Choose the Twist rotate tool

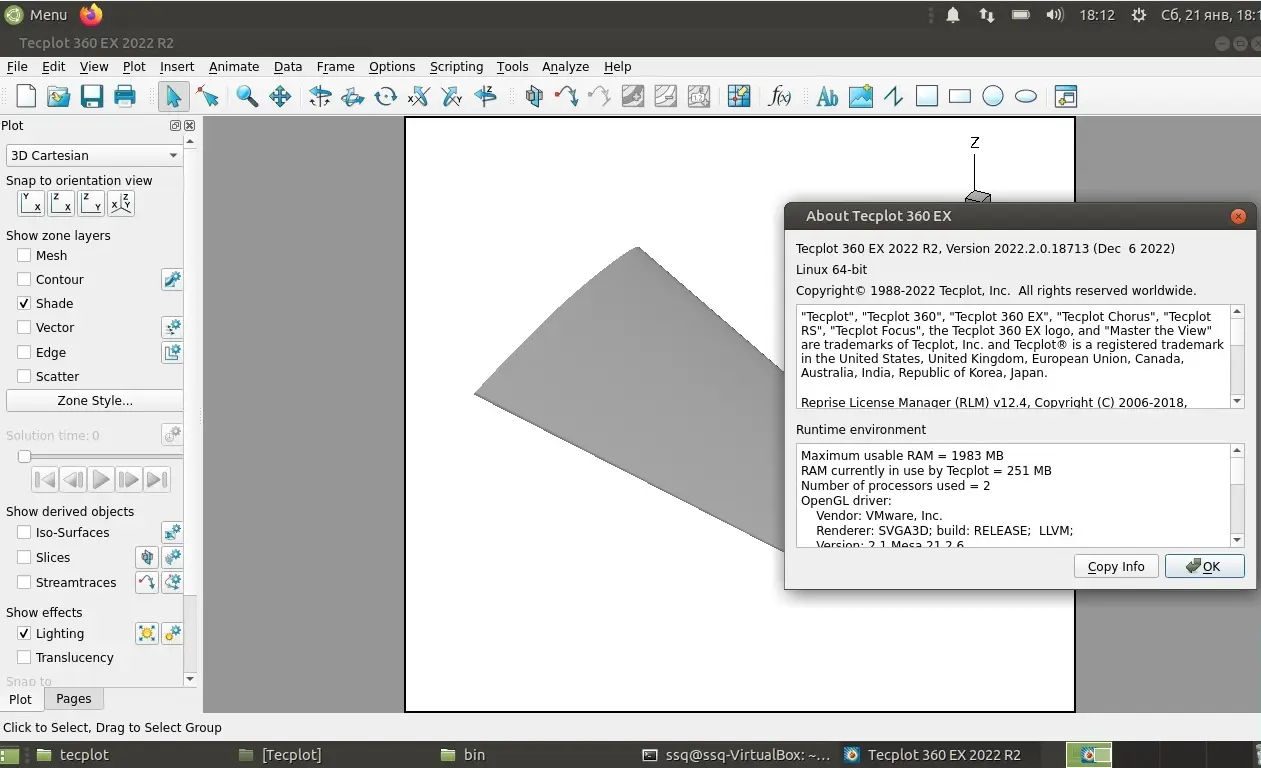(x=386, y=97)
